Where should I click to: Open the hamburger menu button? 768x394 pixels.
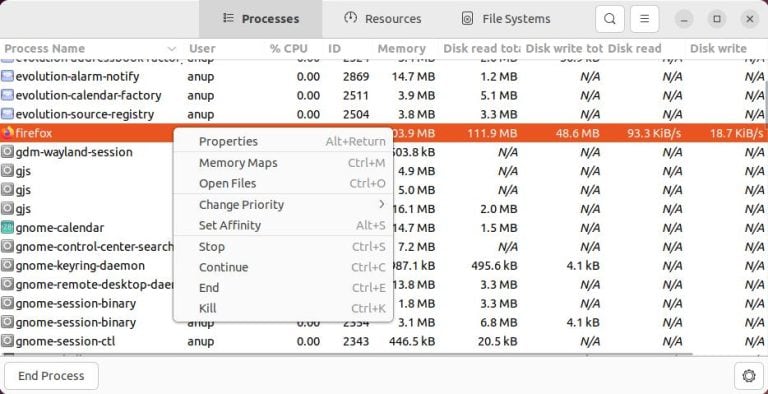pos(645,19)
